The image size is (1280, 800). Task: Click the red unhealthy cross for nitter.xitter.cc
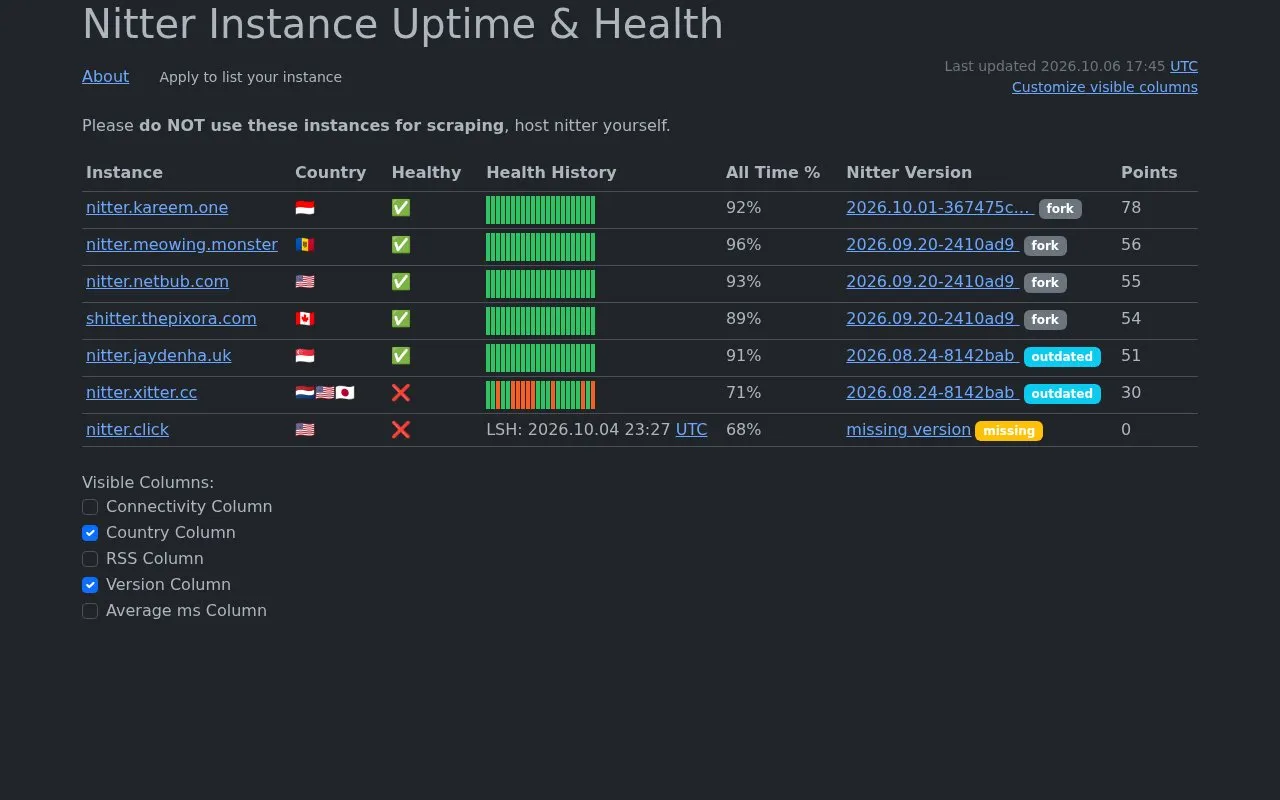(x=401, y=393)
